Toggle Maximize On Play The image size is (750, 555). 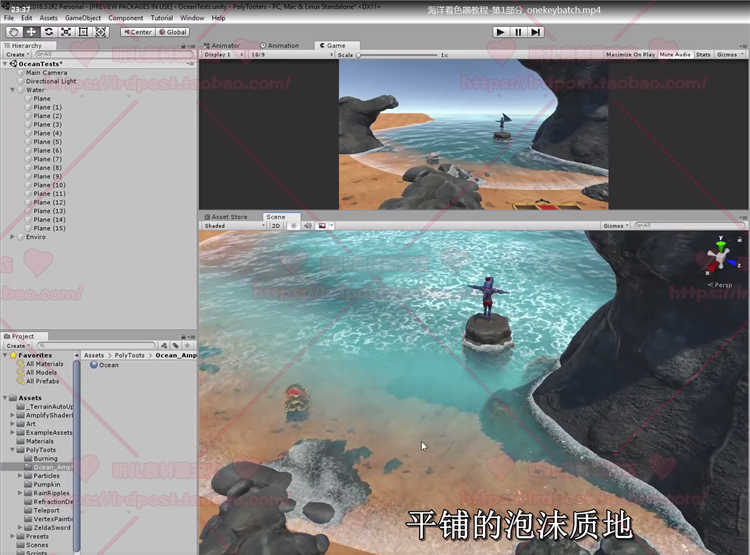pyautogui.click(x=630, y=55)
